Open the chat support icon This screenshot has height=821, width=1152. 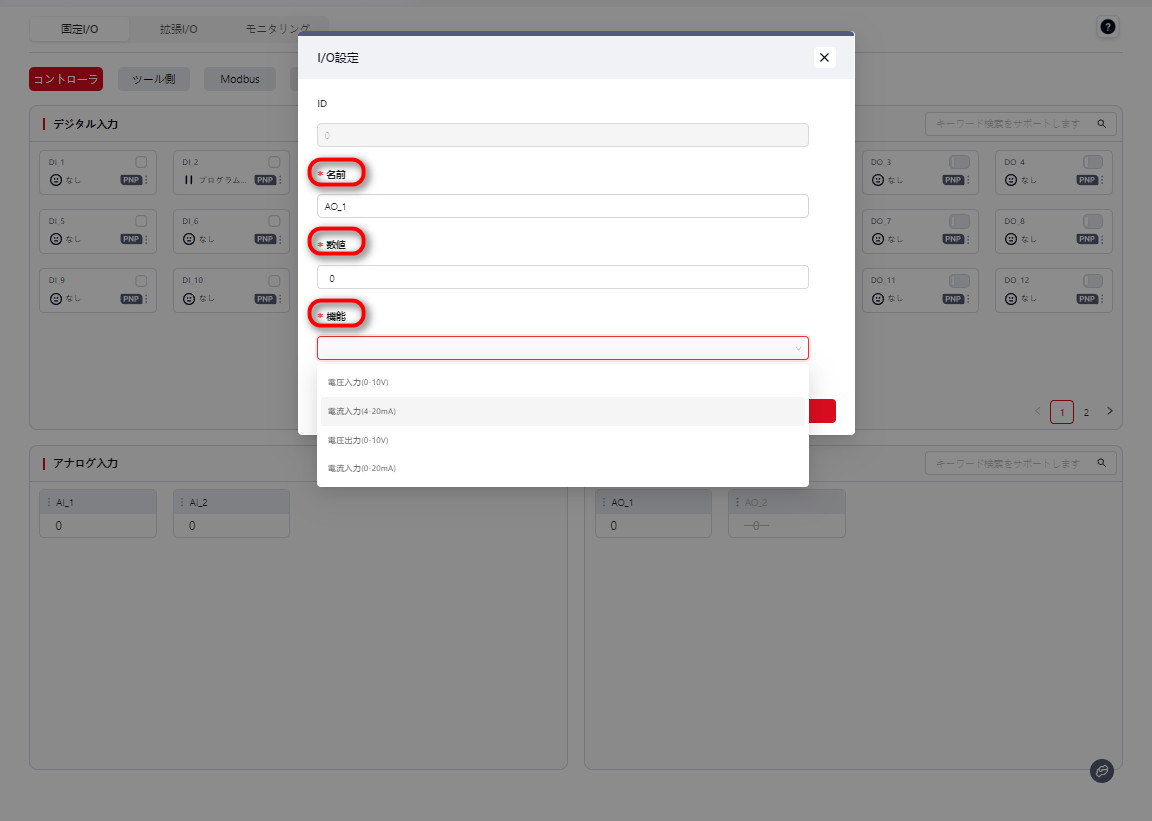point(1101,771)
